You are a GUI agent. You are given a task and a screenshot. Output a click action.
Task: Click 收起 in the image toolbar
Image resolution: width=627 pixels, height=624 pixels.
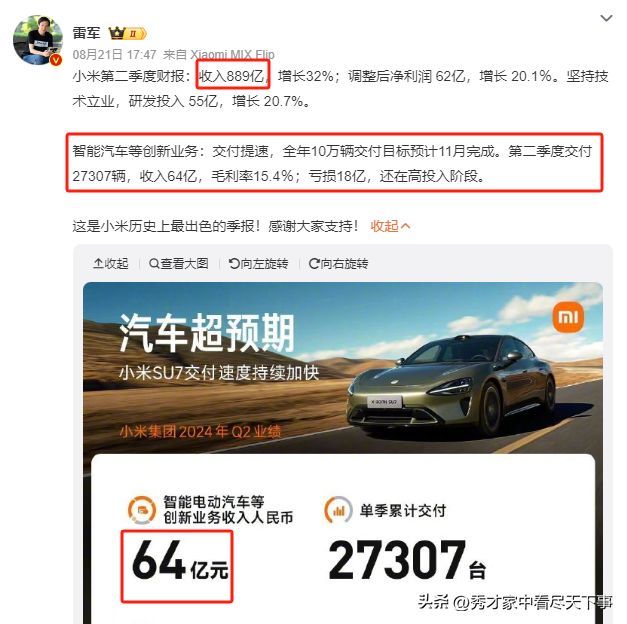click(x=111, y=264)
